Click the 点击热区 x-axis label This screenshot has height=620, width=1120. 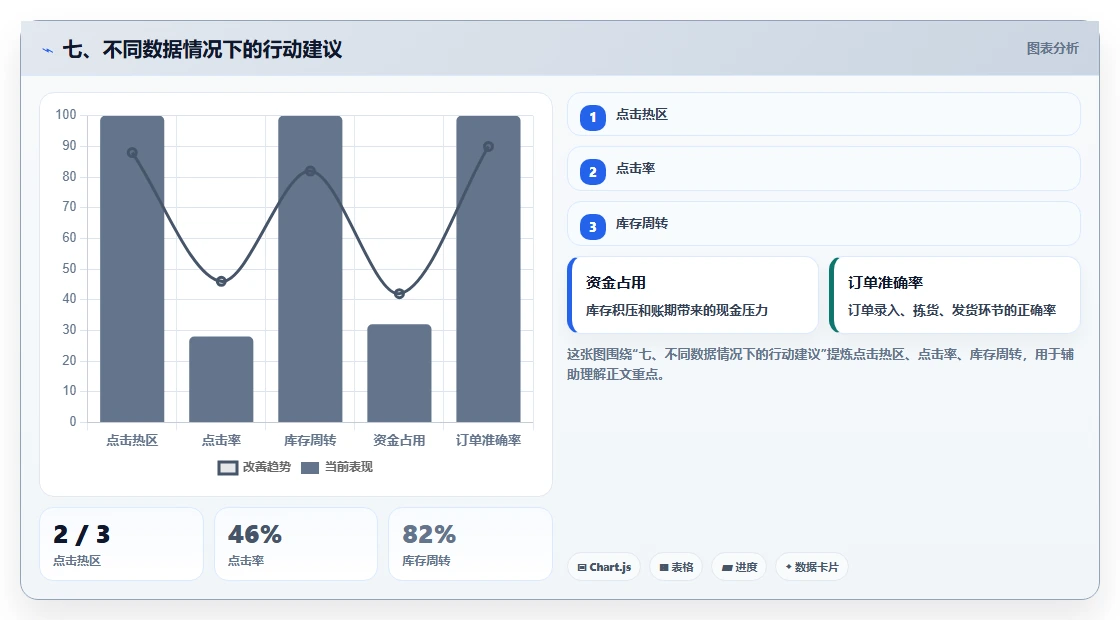click(x=132, y=440)
